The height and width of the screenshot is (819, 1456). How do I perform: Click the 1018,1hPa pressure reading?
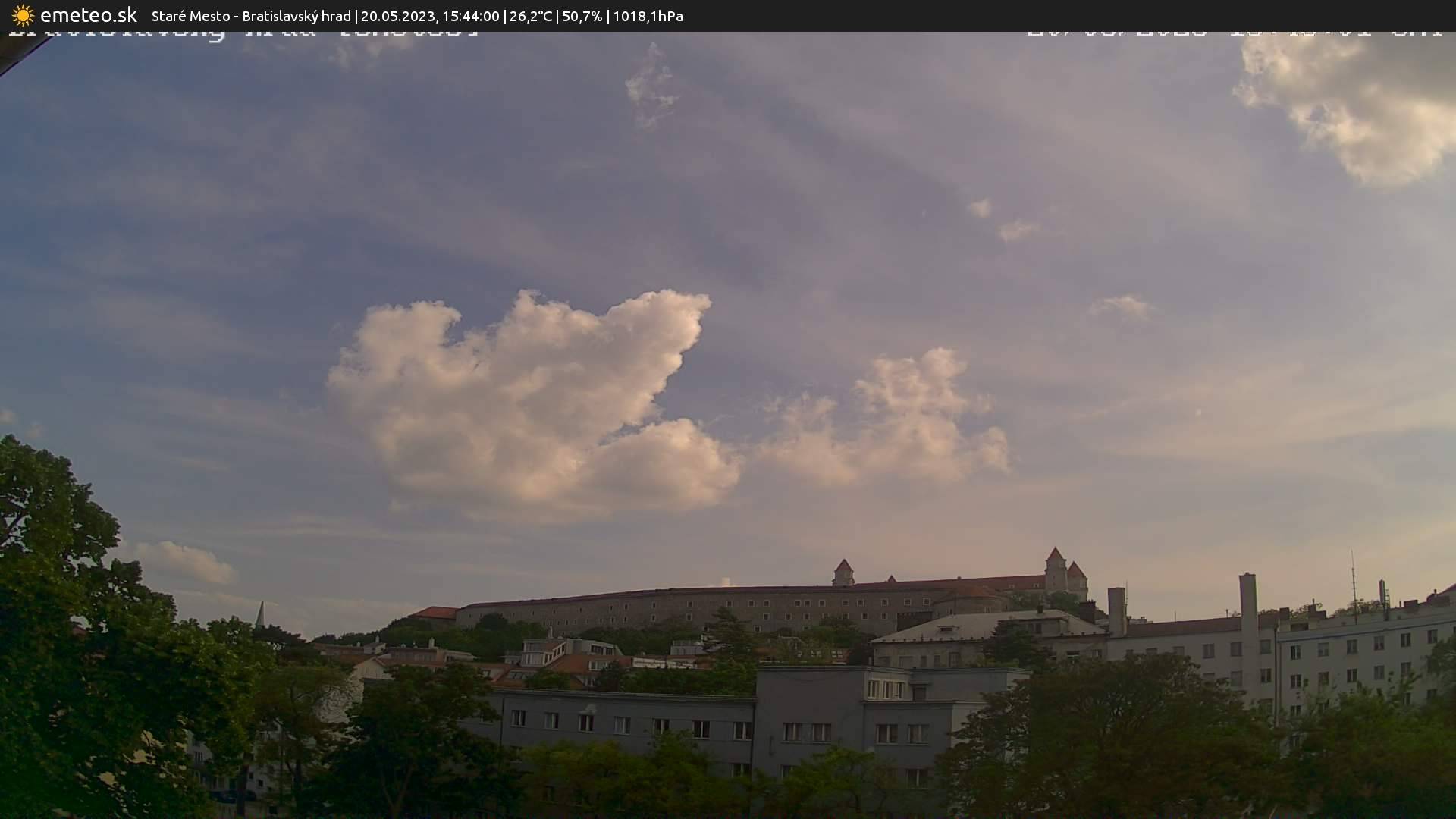(x=648, y=16)
